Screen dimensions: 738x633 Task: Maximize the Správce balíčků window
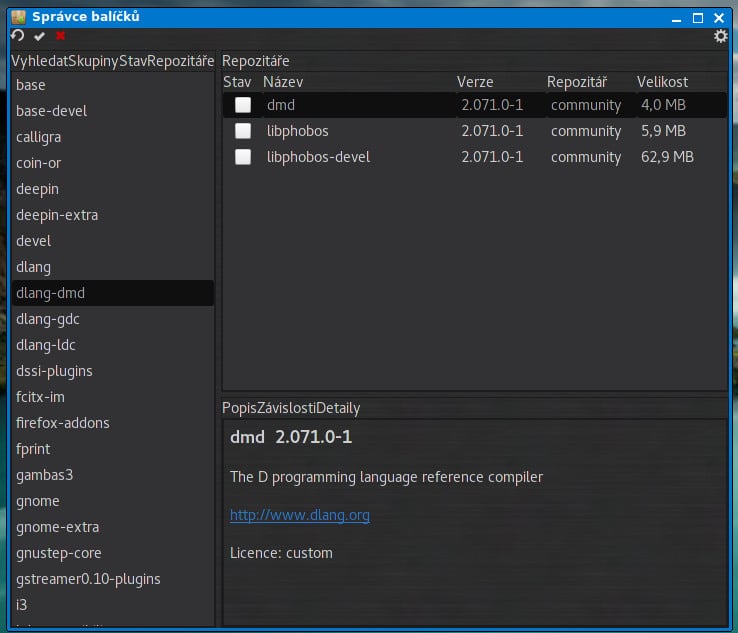click(698, 16)
